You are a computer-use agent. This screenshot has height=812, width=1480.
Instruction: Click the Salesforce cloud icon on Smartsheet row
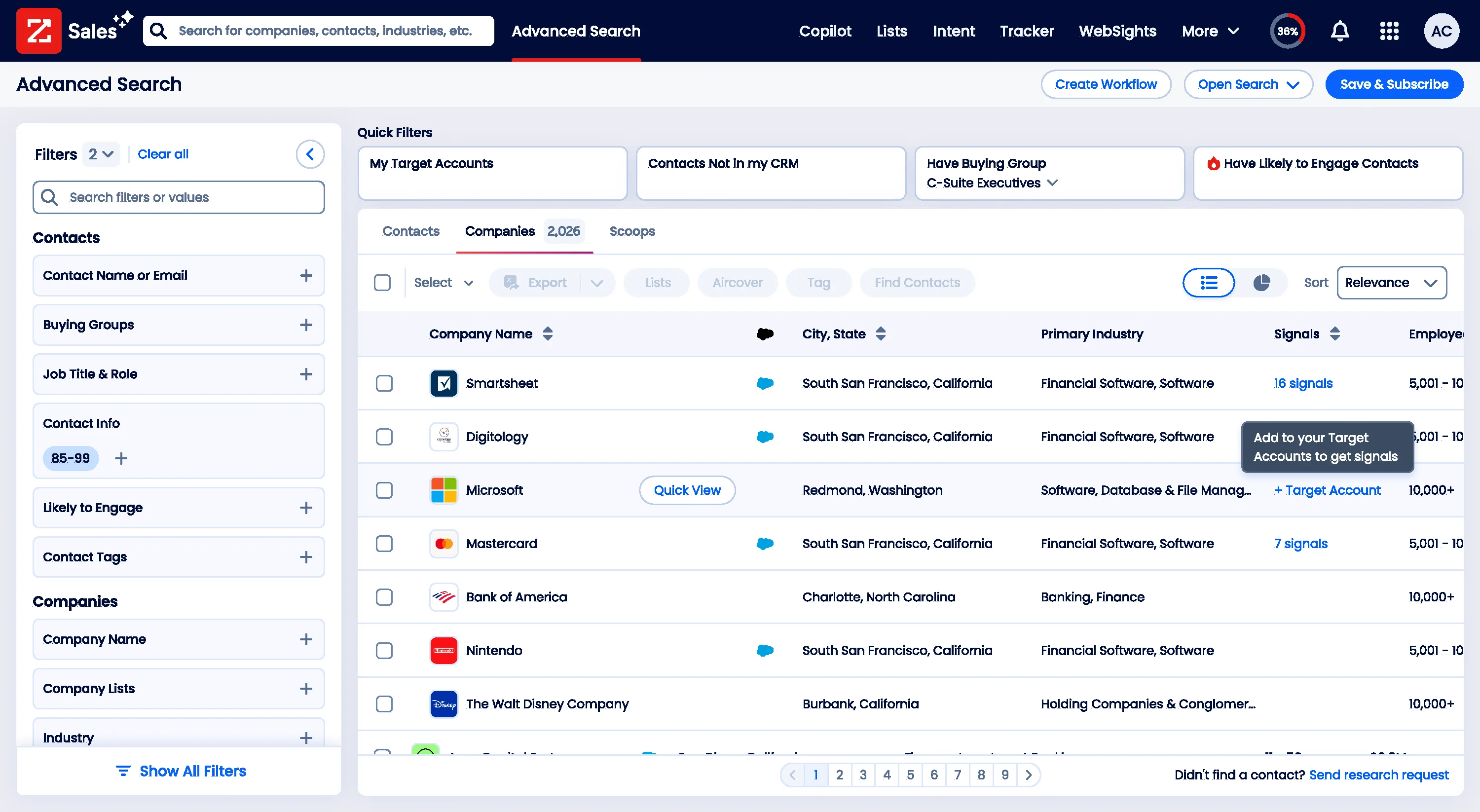pos(765,383)
